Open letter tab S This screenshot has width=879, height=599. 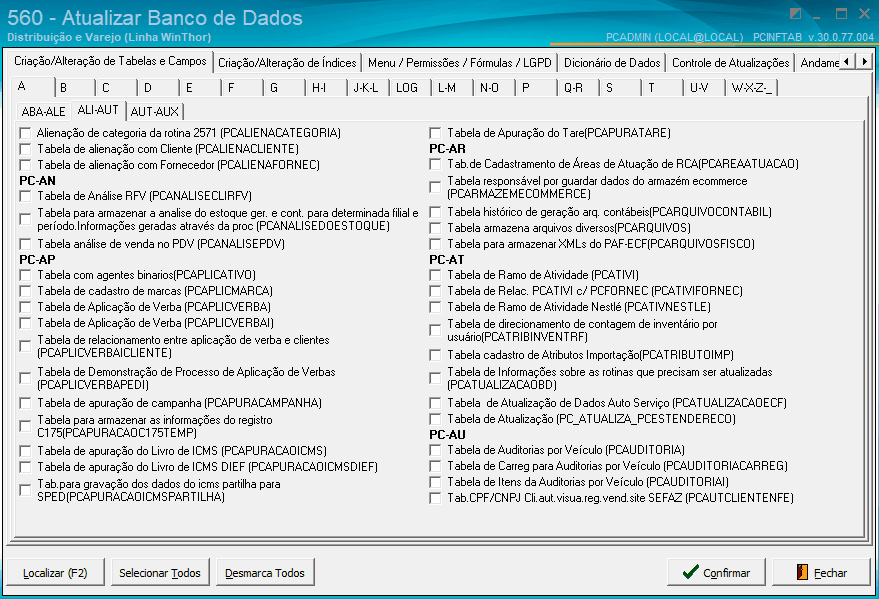coord(621,88)
